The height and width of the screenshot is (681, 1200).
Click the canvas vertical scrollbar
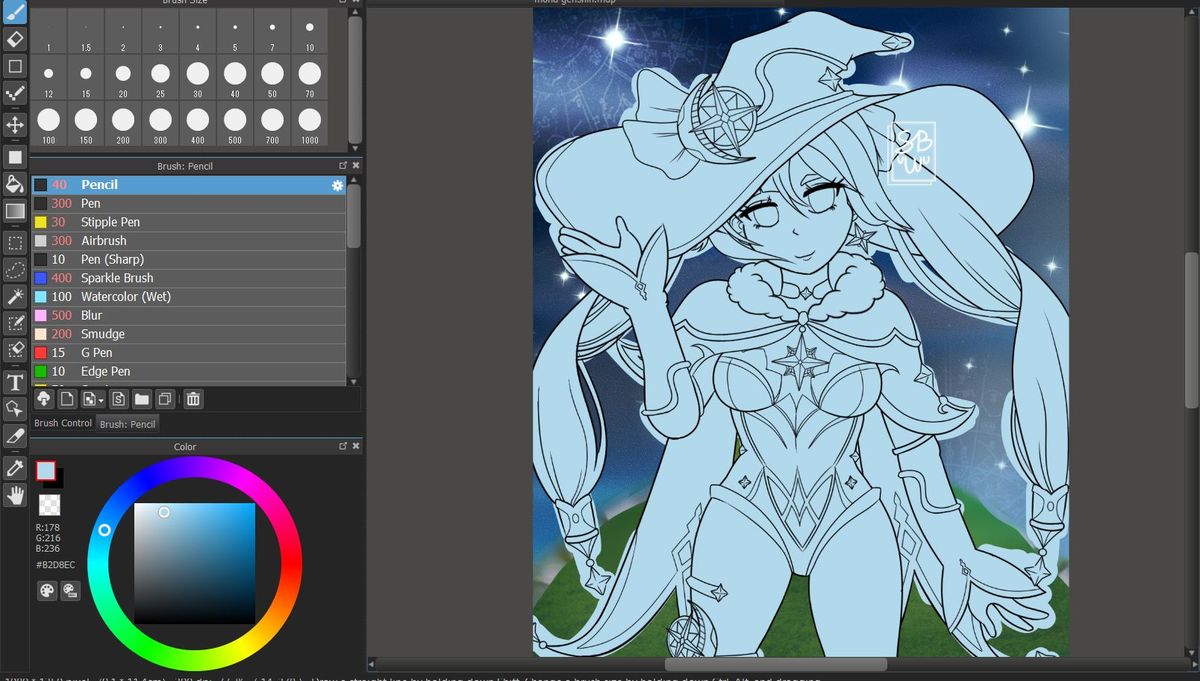pyautogui.click(x=1191, y=330)
